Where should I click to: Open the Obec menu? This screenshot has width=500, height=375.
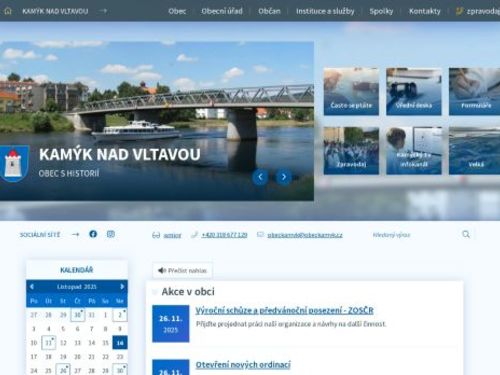point(177,11)
